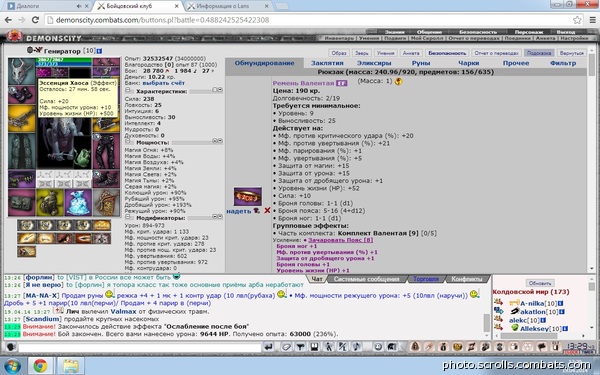
Task: Click the надеть link under the belt
Action: tap(238, 211)
